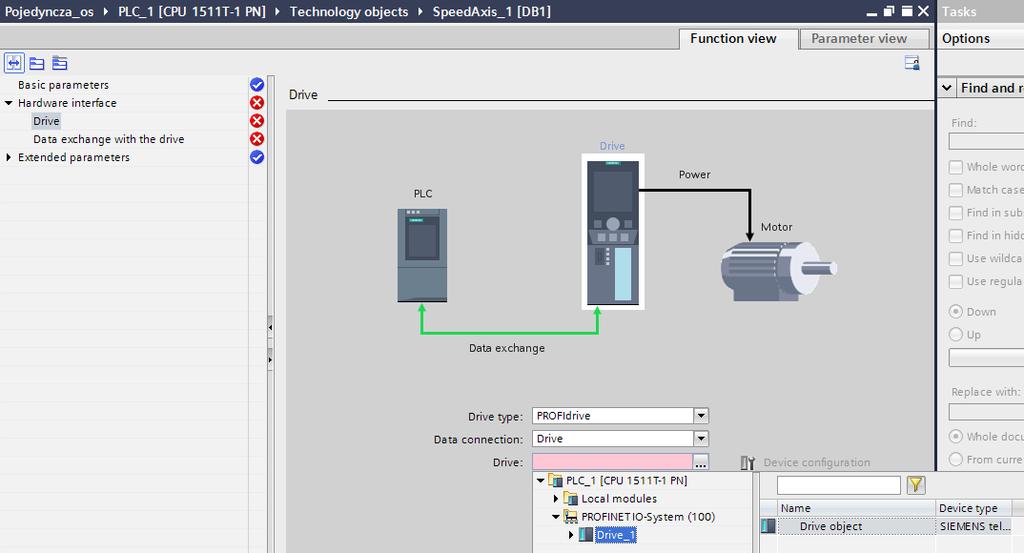
Task: Open the Options pane header
Action: 980,39
